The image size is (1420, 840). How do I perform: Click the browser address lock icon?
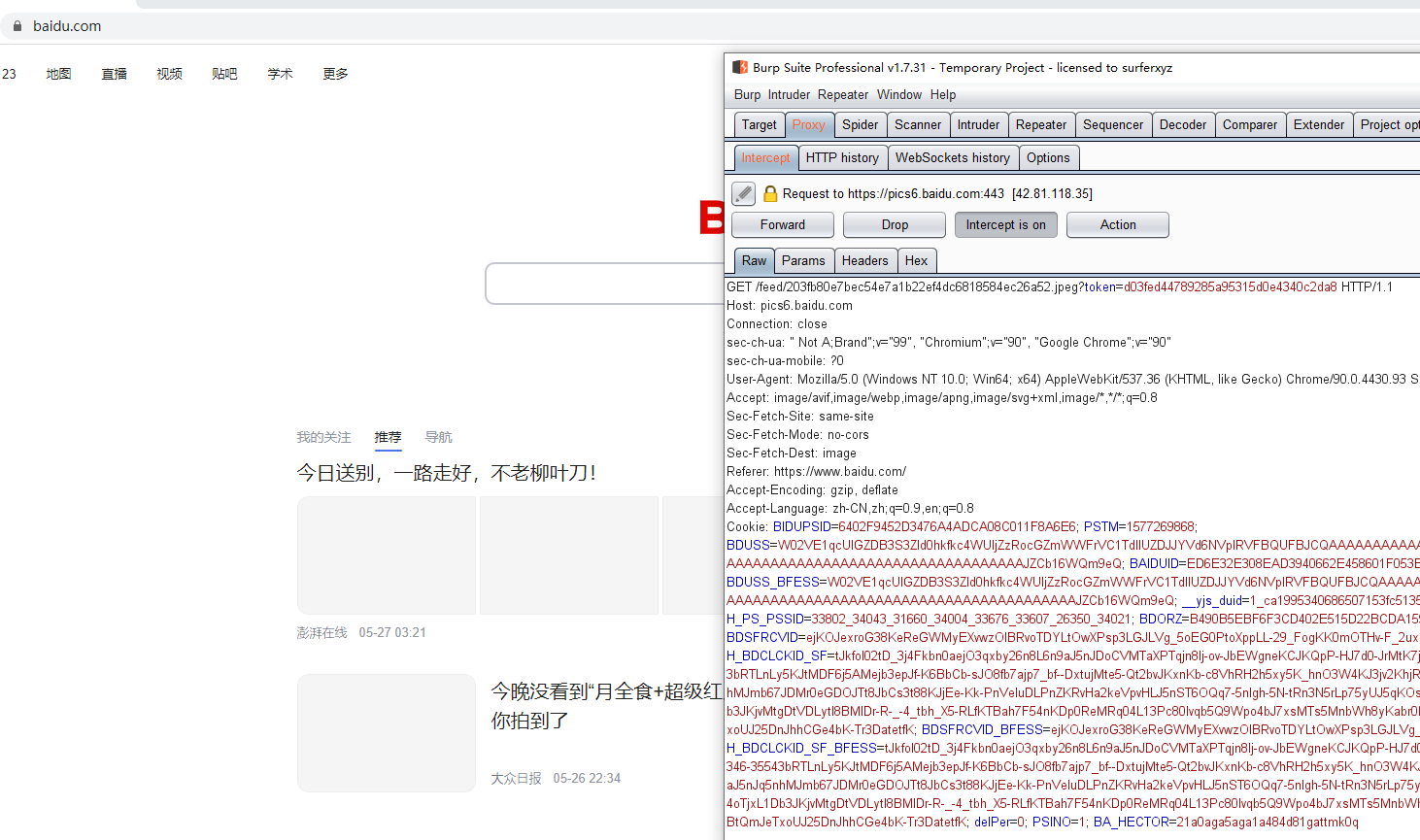tap(17, 26)
